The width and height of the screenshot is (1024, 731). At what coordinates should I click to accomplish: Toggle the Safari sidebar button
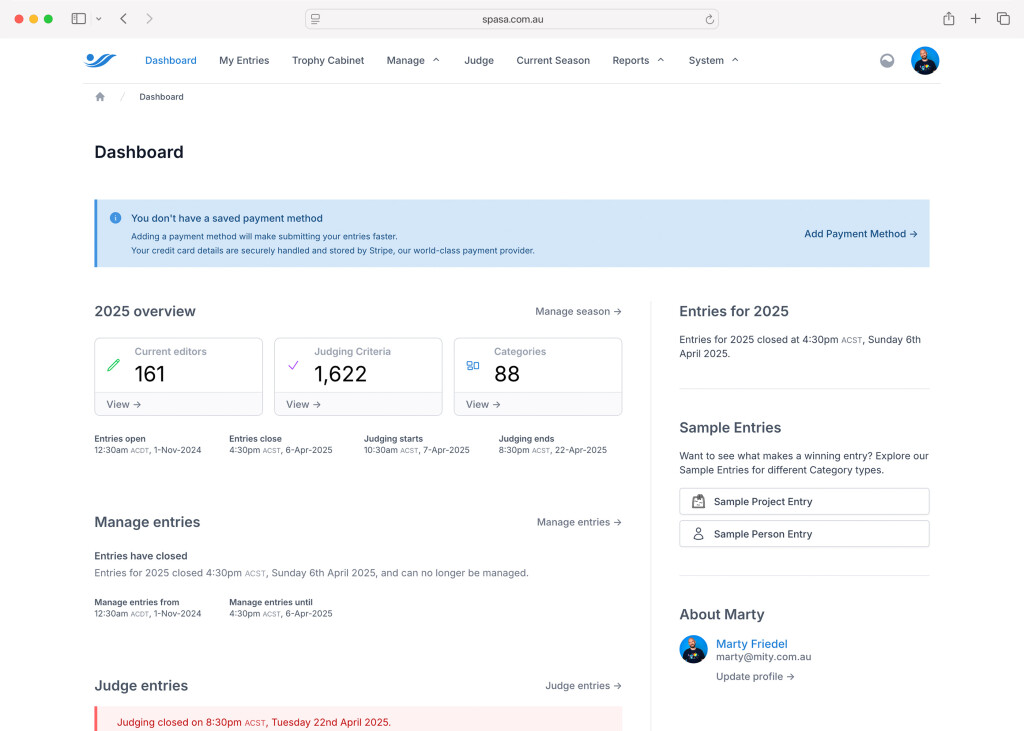78,19
